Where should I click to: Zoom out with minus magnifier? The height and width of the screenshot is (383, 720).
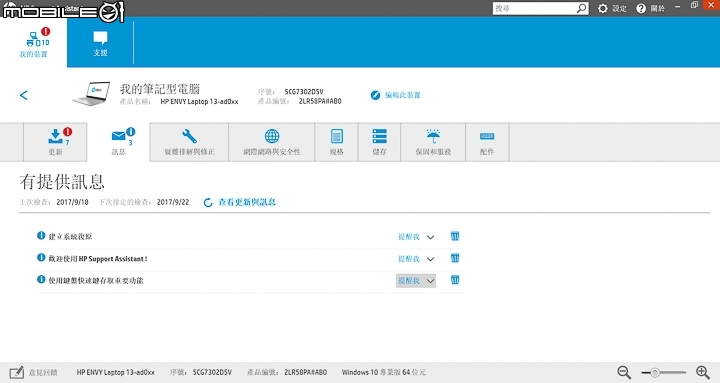624,372
